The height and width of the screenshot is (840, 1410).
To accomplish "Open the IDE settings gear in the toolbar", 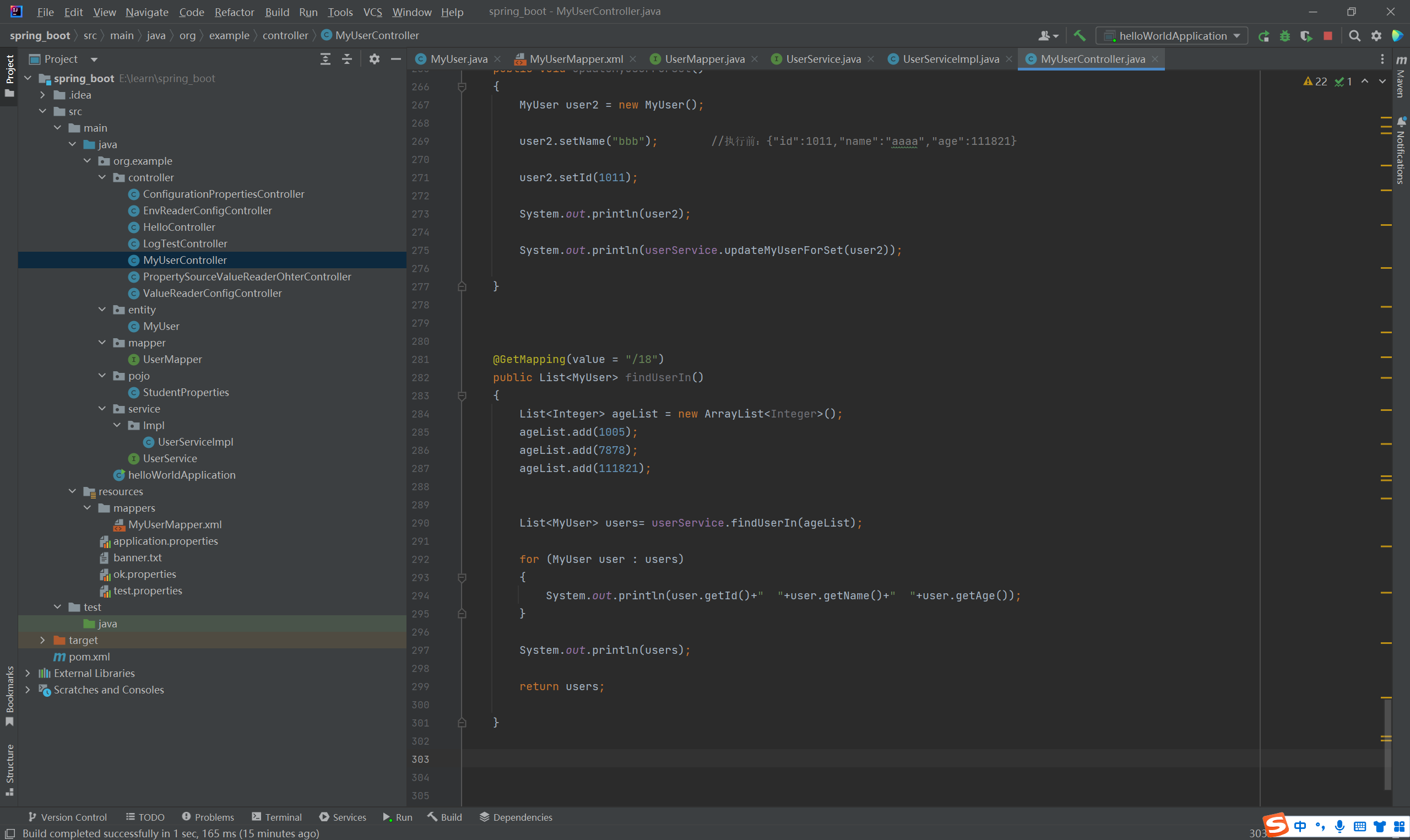I will pos(1376,36).
